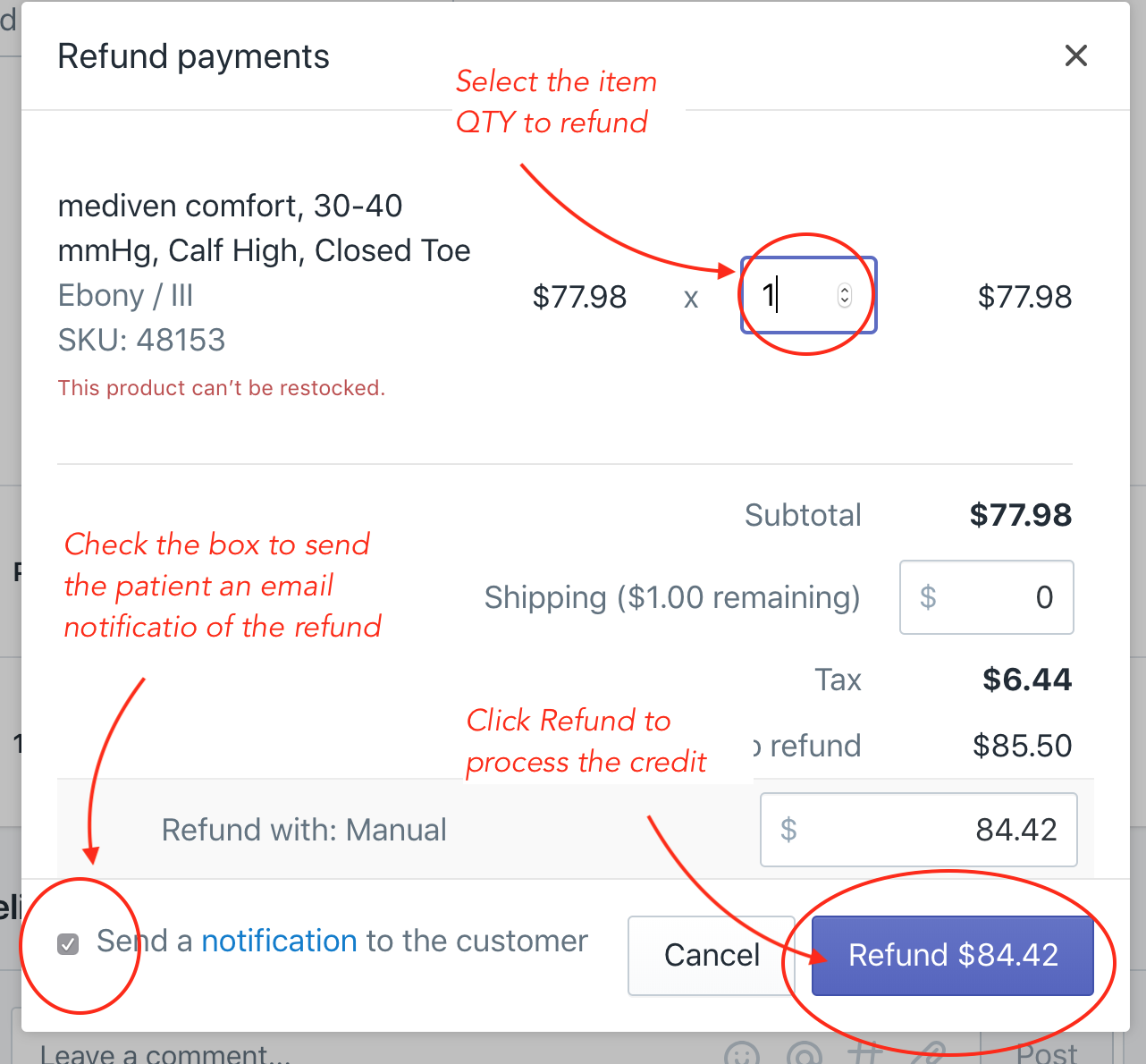Image resolution: width=1146 pixels, height=1064 pixels.
Task: Click the Refund $84.42 button
Action: click(953, 955)
